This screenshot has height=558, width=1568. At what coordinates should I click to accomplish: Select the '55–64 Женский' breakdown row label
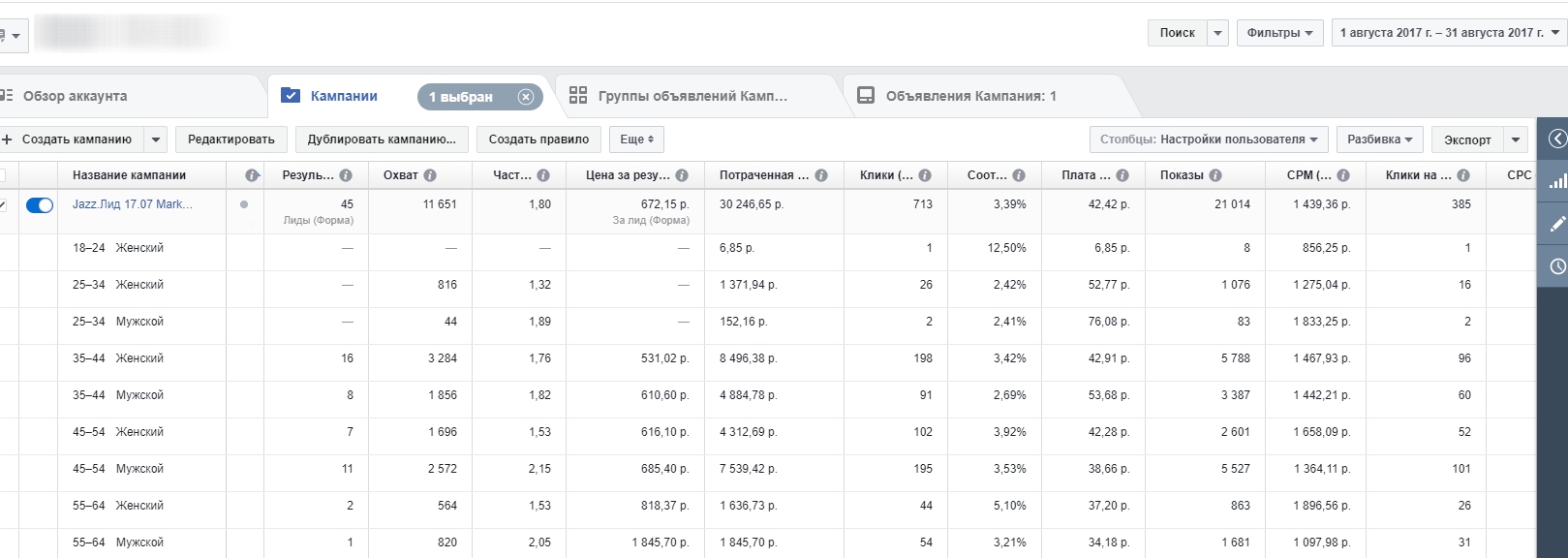[x=118, y=506]
